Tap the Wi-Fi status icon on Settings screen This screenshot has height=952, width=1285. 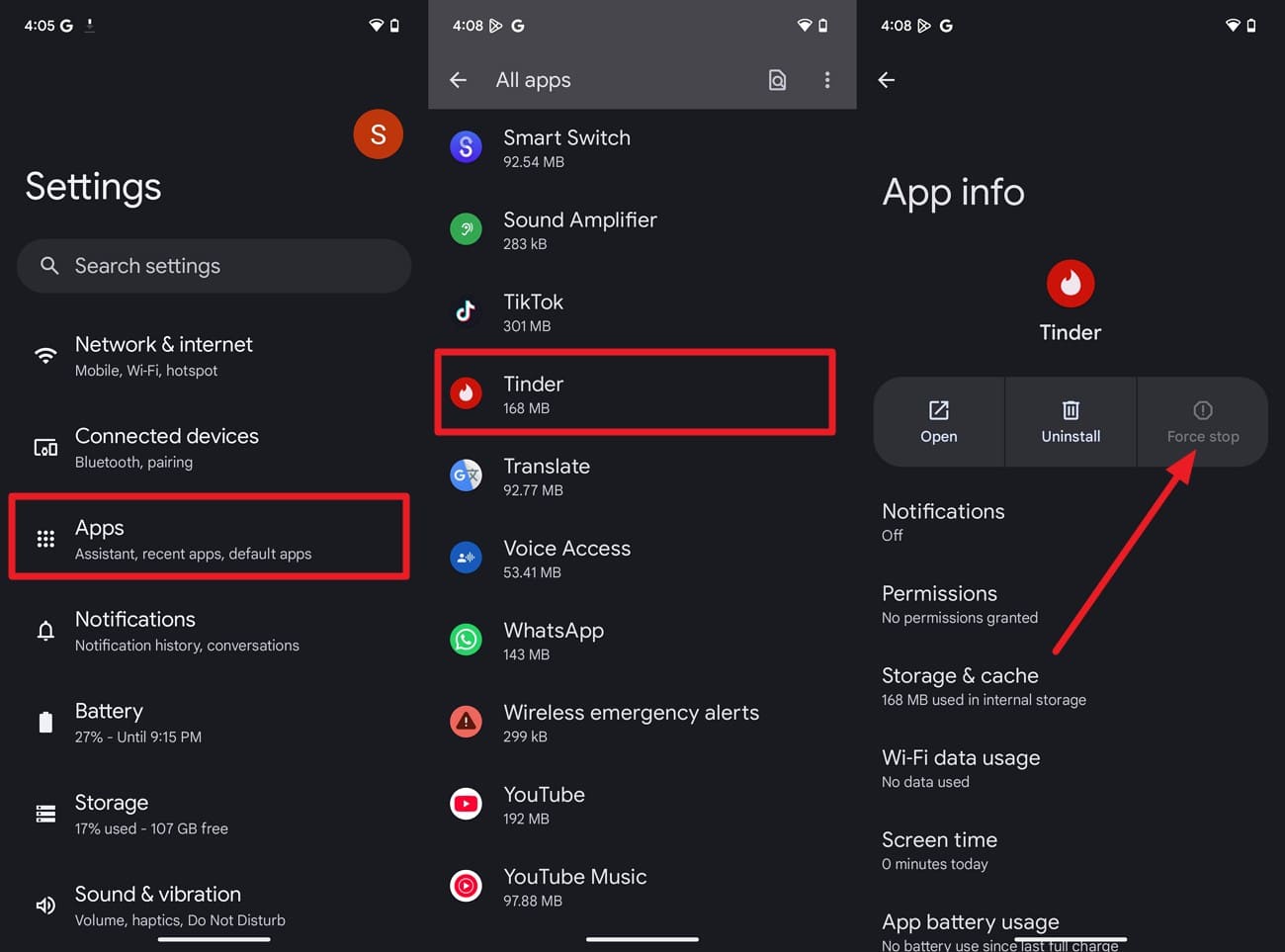tap(376, 26)
